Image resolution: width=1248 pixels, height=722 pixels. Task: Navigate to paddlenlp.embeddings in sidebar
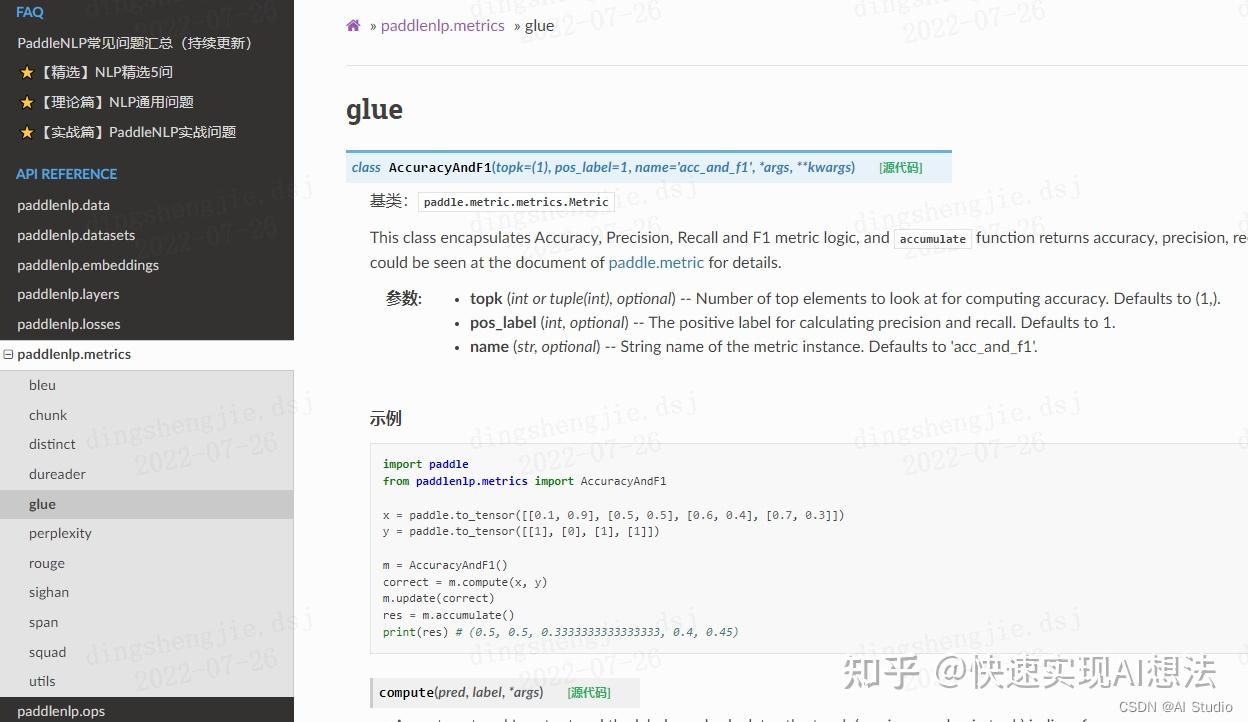pyautogui.click(x=88, y=265)
